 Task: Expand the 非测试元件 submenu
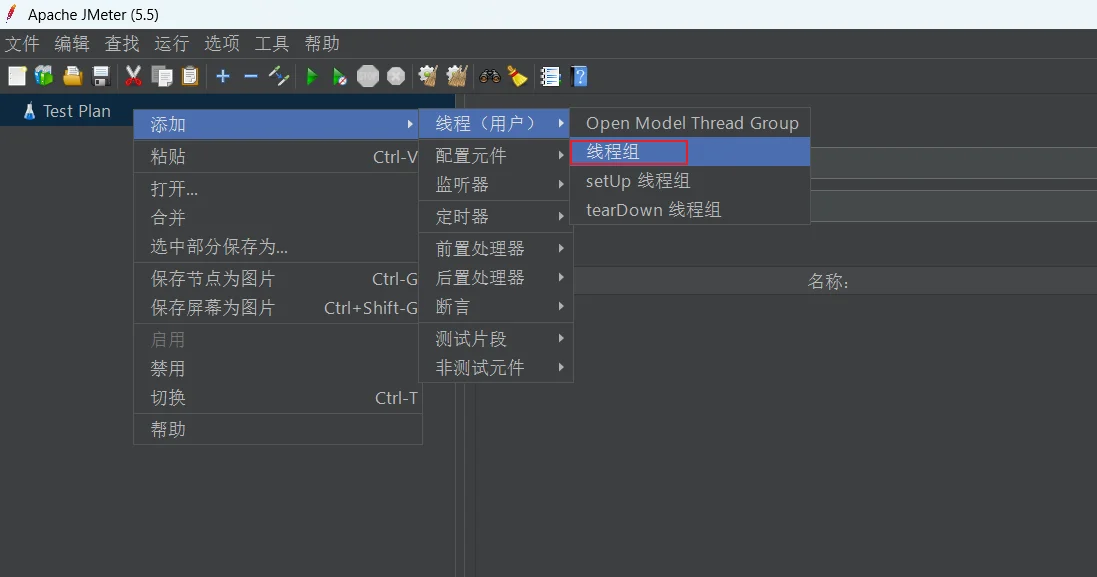pyautogui.click(x=495, y=368)
